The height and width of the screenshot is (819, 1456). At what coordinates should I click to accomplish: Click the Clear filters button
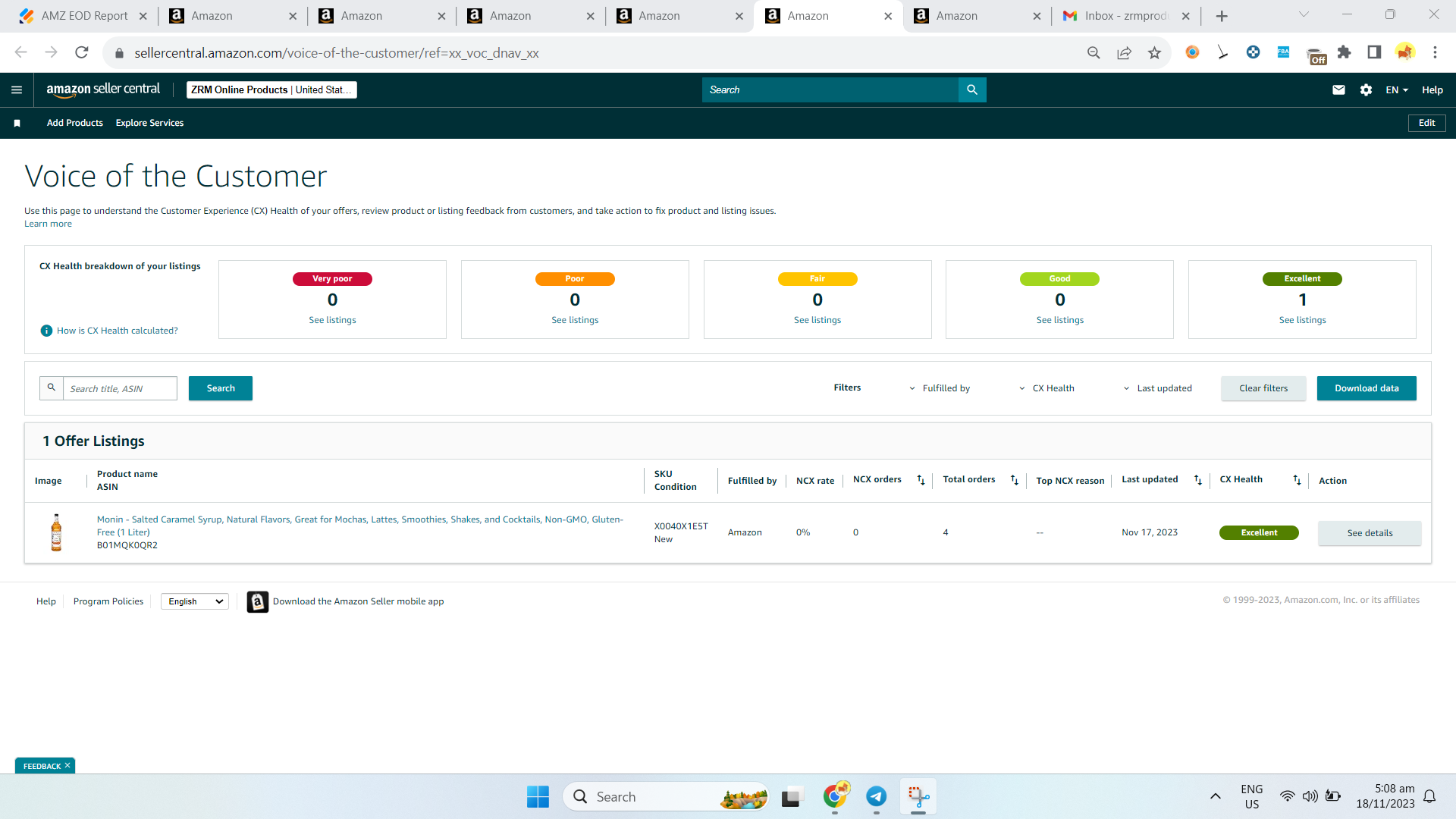point(1263,388)
